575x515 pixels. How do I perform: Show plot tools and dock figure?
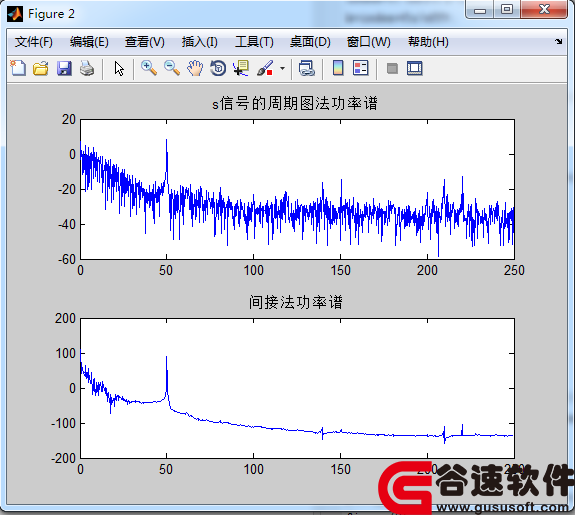coord(415,68)
